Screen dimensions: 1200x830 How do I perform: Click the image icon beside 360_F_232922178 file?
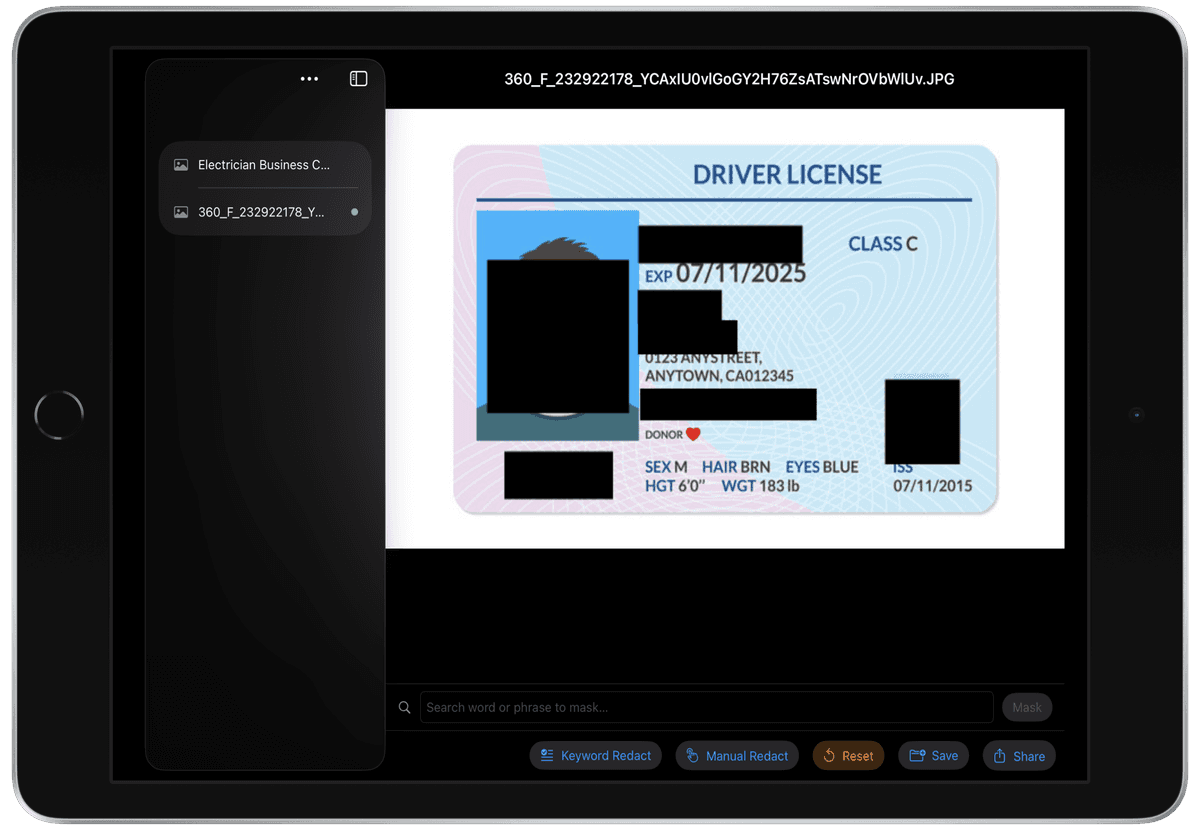pos(181,212)
